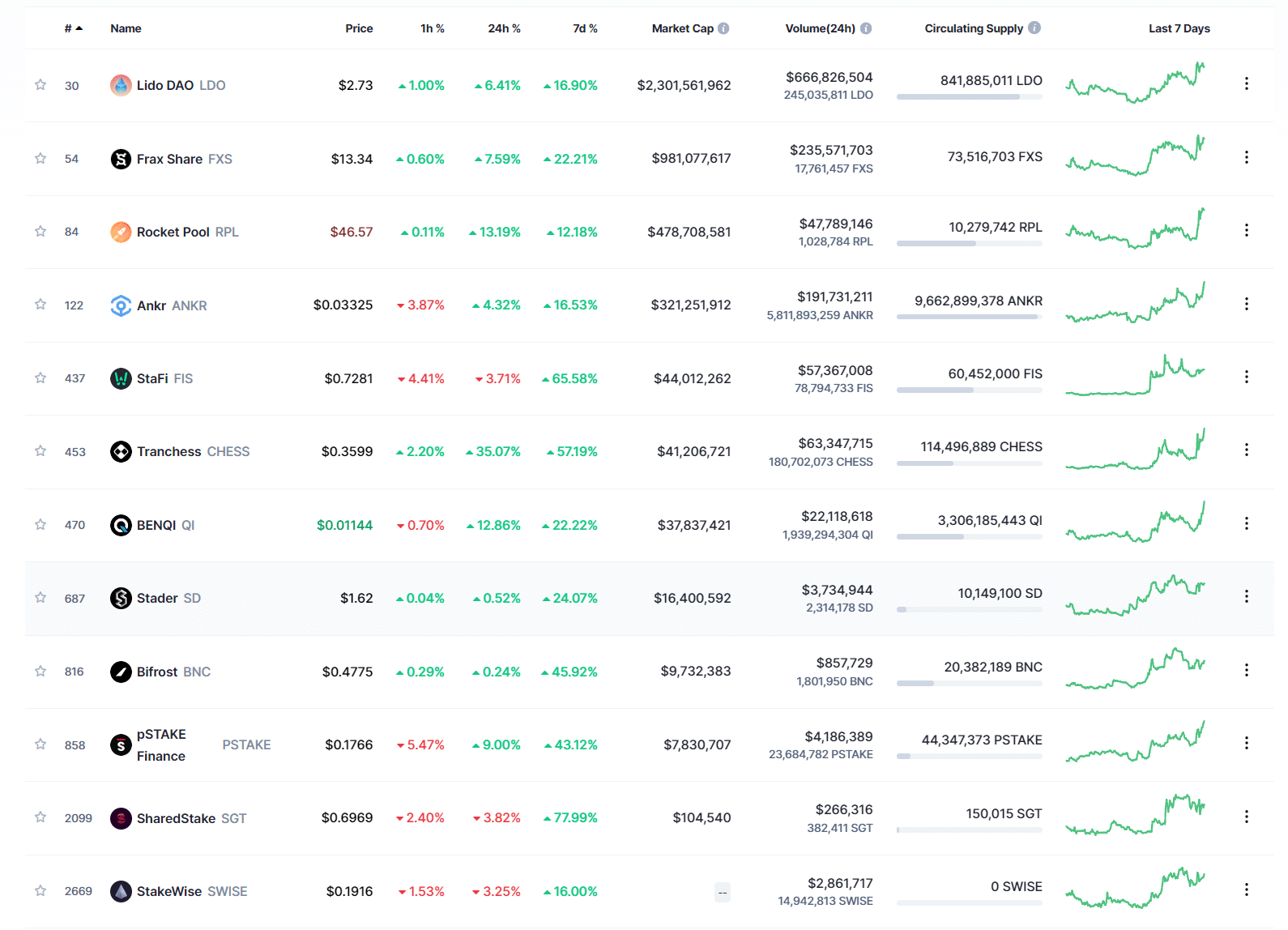
Task: Sort the table by rank # column
Action: tap(73, 28)
